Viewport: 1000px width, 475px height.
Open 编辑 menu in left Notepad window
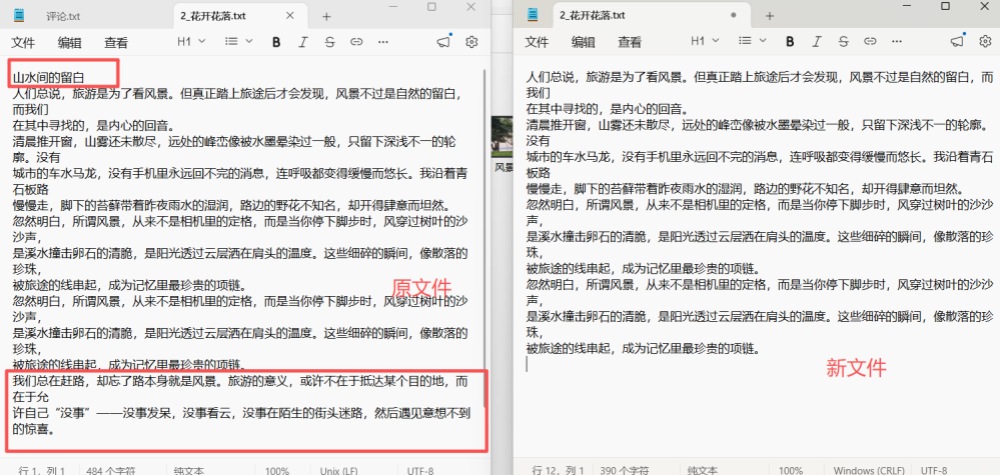(70, 43)
